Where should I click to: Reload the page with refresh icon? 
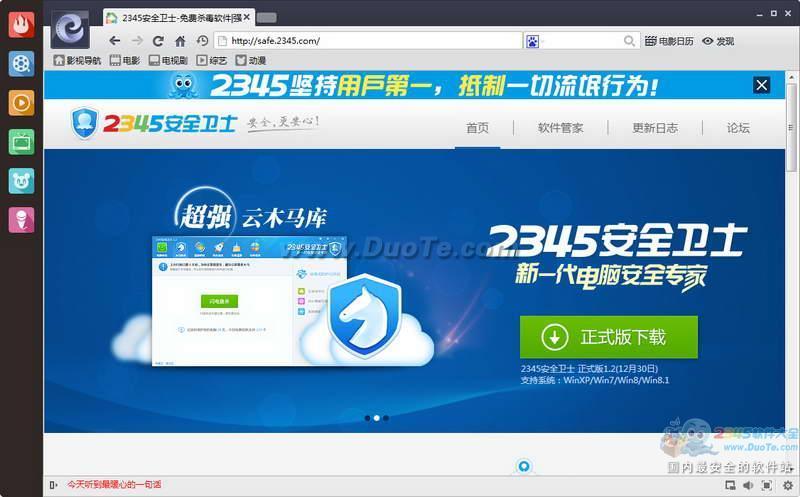point(159,41)
